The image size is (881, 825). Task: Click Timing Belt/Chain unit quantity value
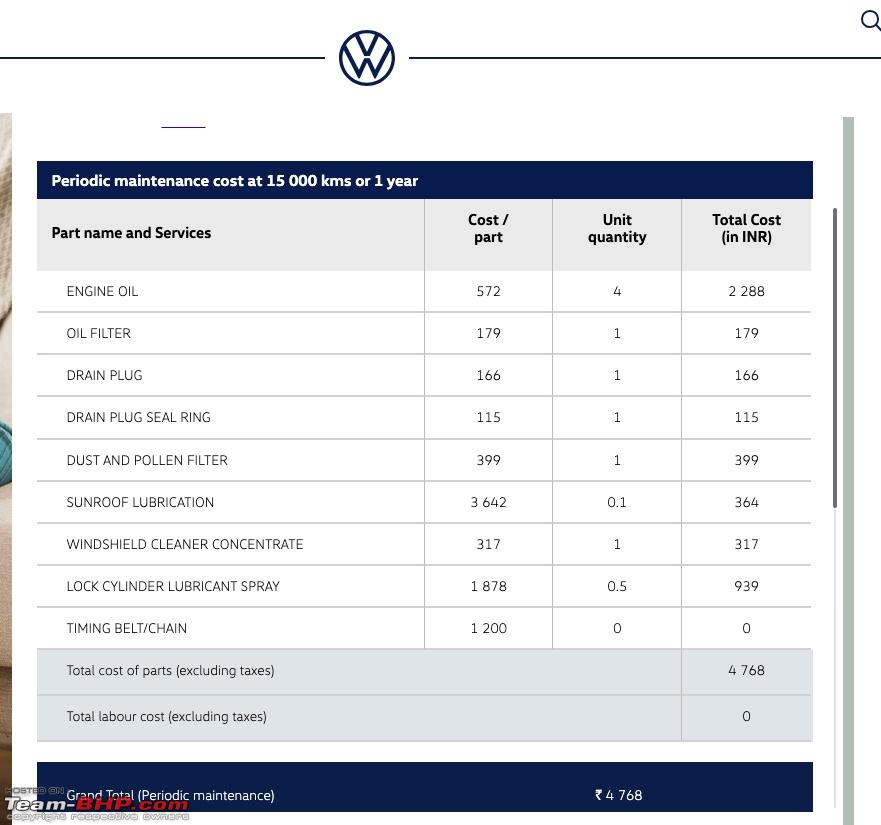coord(617,628)
